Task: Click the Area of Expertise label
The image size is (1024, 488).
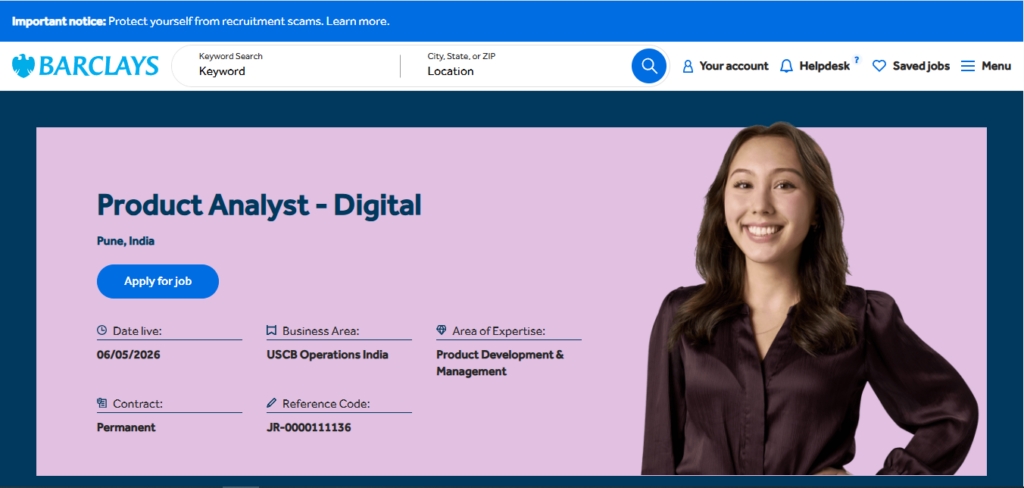Action: (x=498, y=331)
